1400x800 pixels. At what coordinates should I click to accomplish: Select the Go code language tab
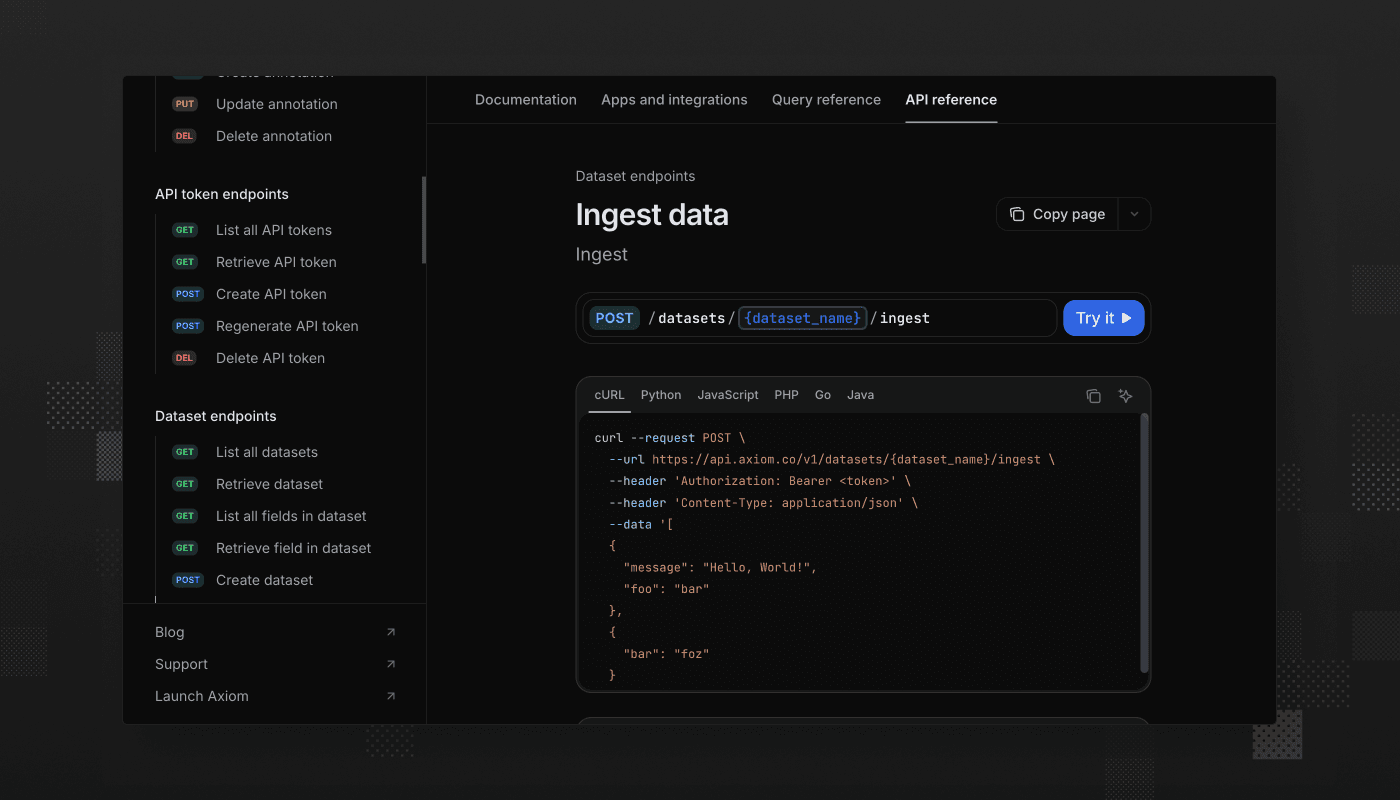point(822,394)
